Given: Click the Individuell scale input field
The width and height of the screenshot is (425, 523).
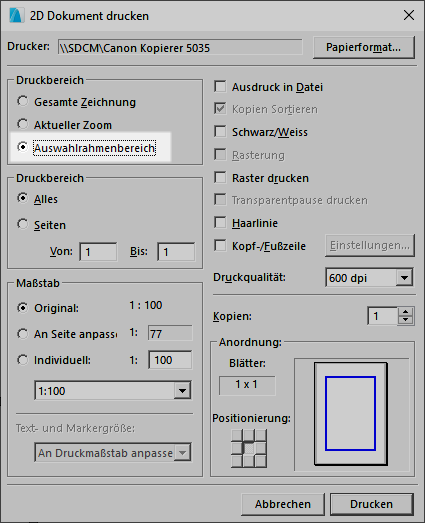Looking at the screenshot, I should [170, 360].
